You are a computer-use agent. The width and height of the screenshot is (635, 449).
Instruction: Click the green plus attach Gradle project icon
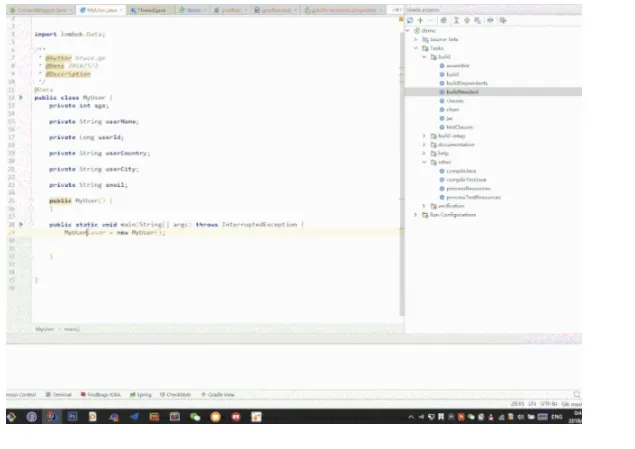pos(420,20)
